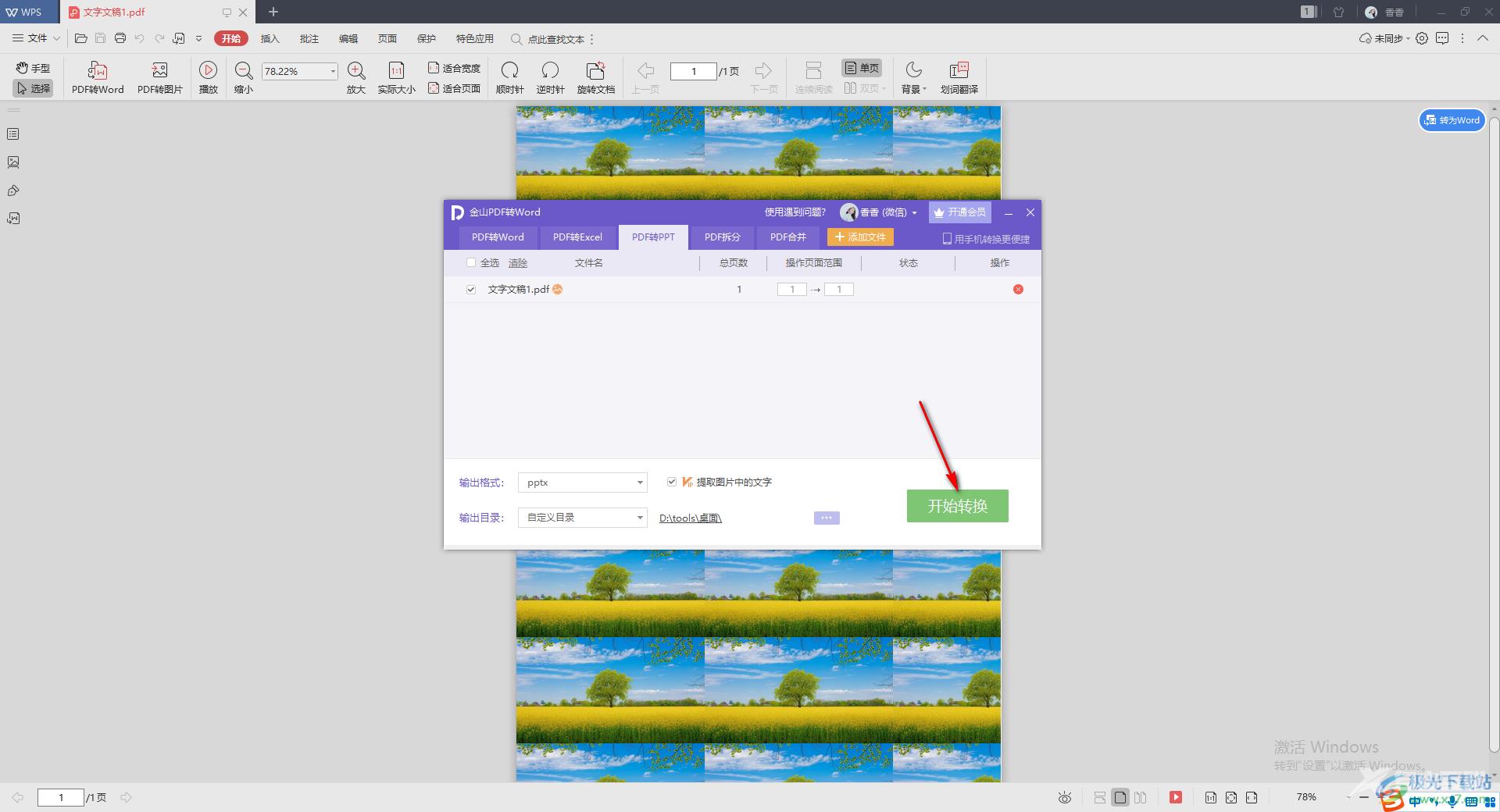The image size is (1500, 812).
Task: Open the 批注 ribbon tab
Action: [x=309, y=38]
